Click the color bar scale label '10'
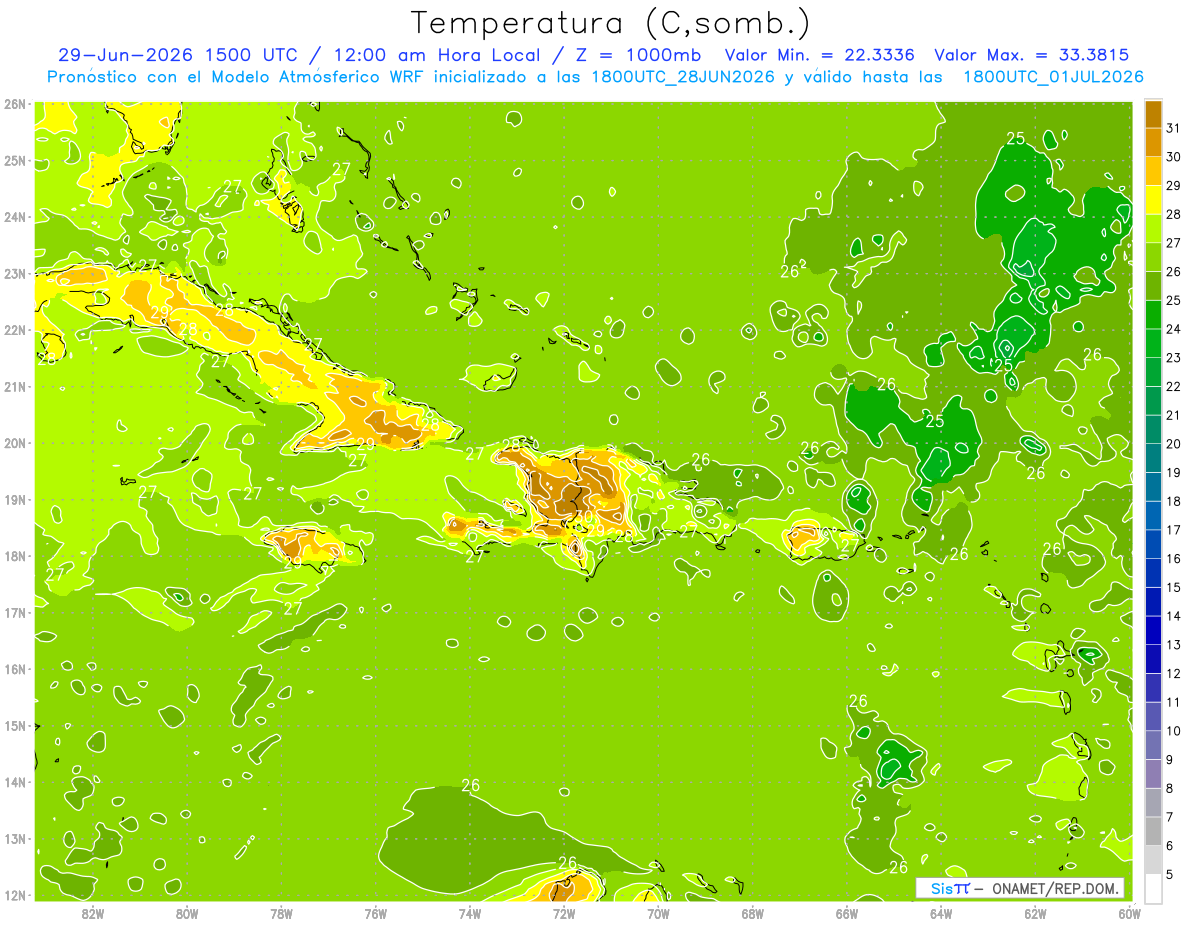 [x=1174, y=731]
